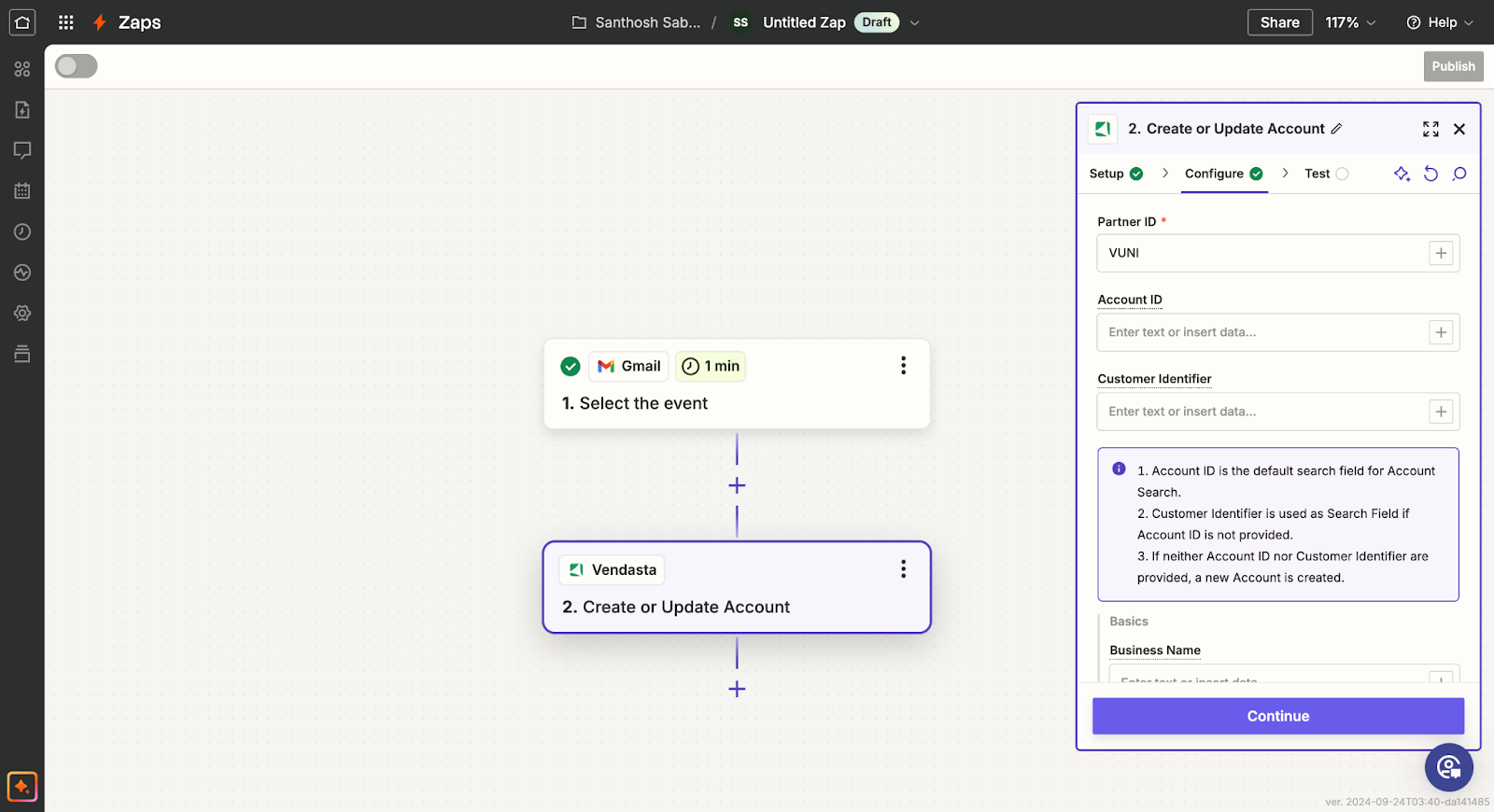Close the Create or Update Account panel
Image resolution: width=1494 pixels, height=812 pixels.
[1459, 129]
